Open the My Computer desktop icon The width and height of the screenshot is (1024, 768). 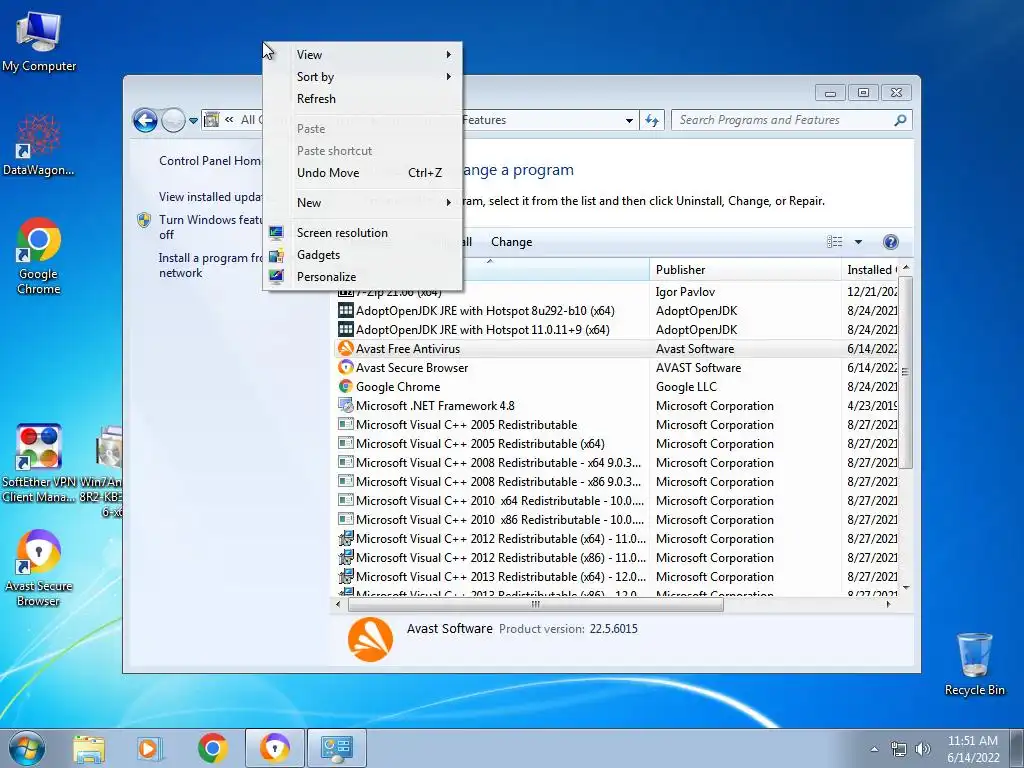(x=39, y=41)
